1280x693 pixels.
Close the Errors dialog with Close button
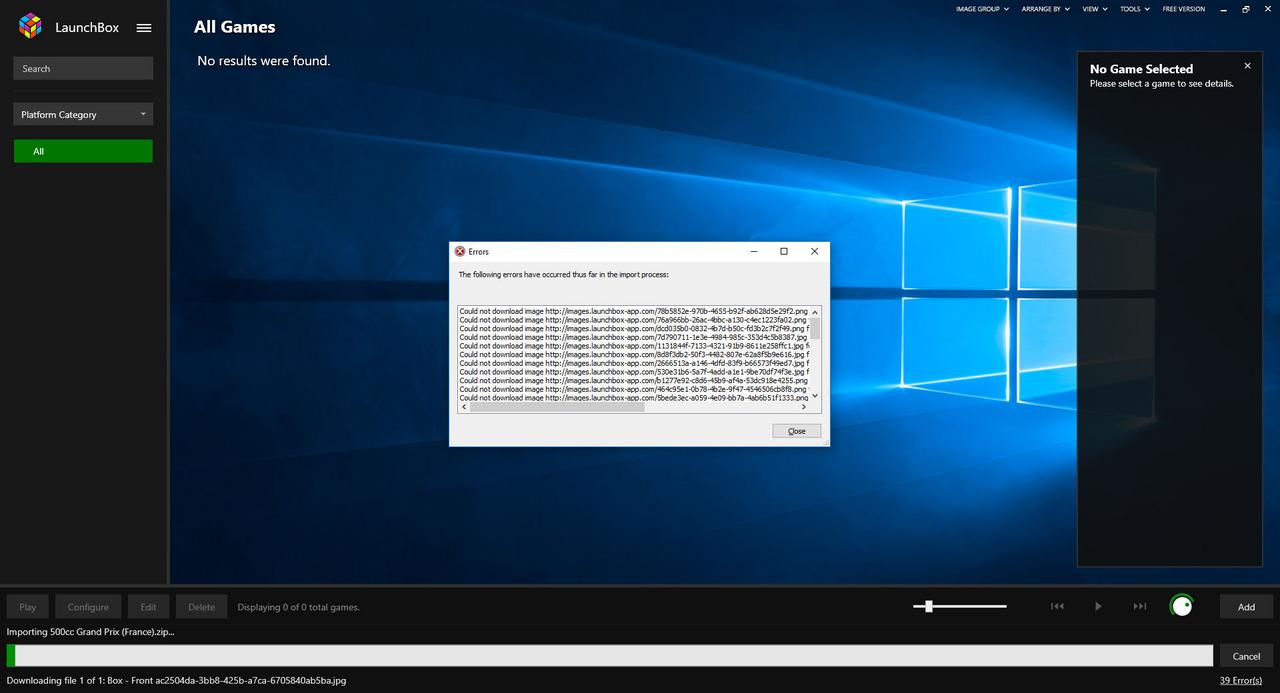(797, 431)
